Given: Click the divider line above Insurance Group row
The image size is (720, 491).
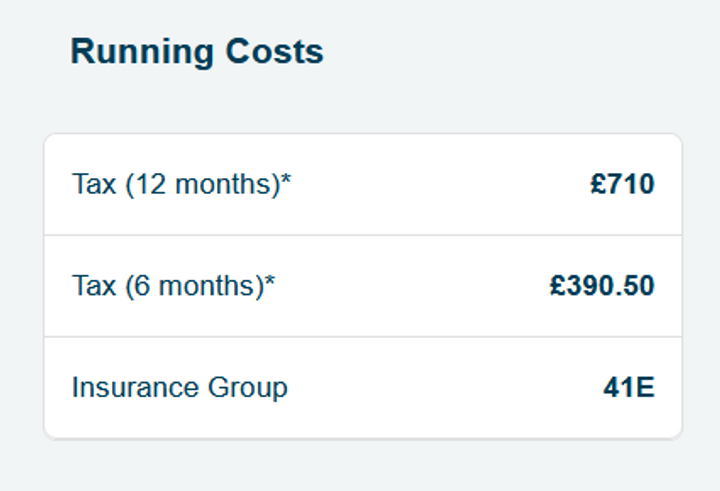Looking at the screenshot, I should (x=363, y=337).
